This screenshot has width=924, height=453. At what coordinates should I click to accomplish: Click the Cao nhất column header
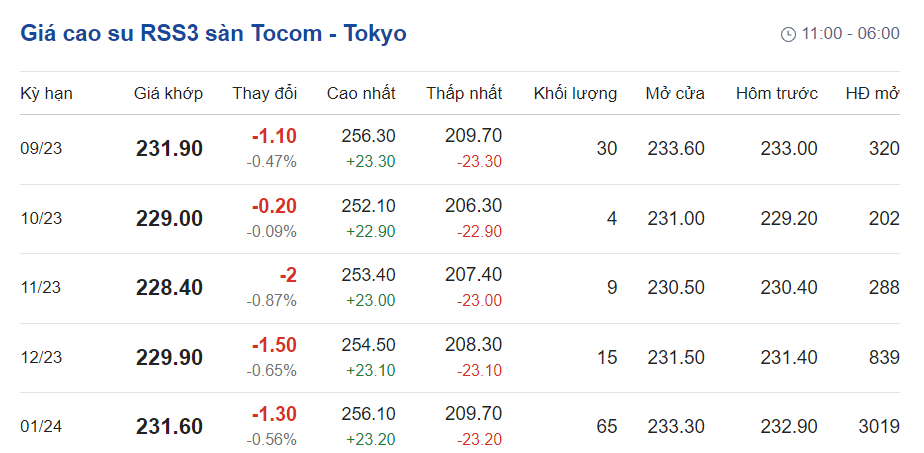361,94
